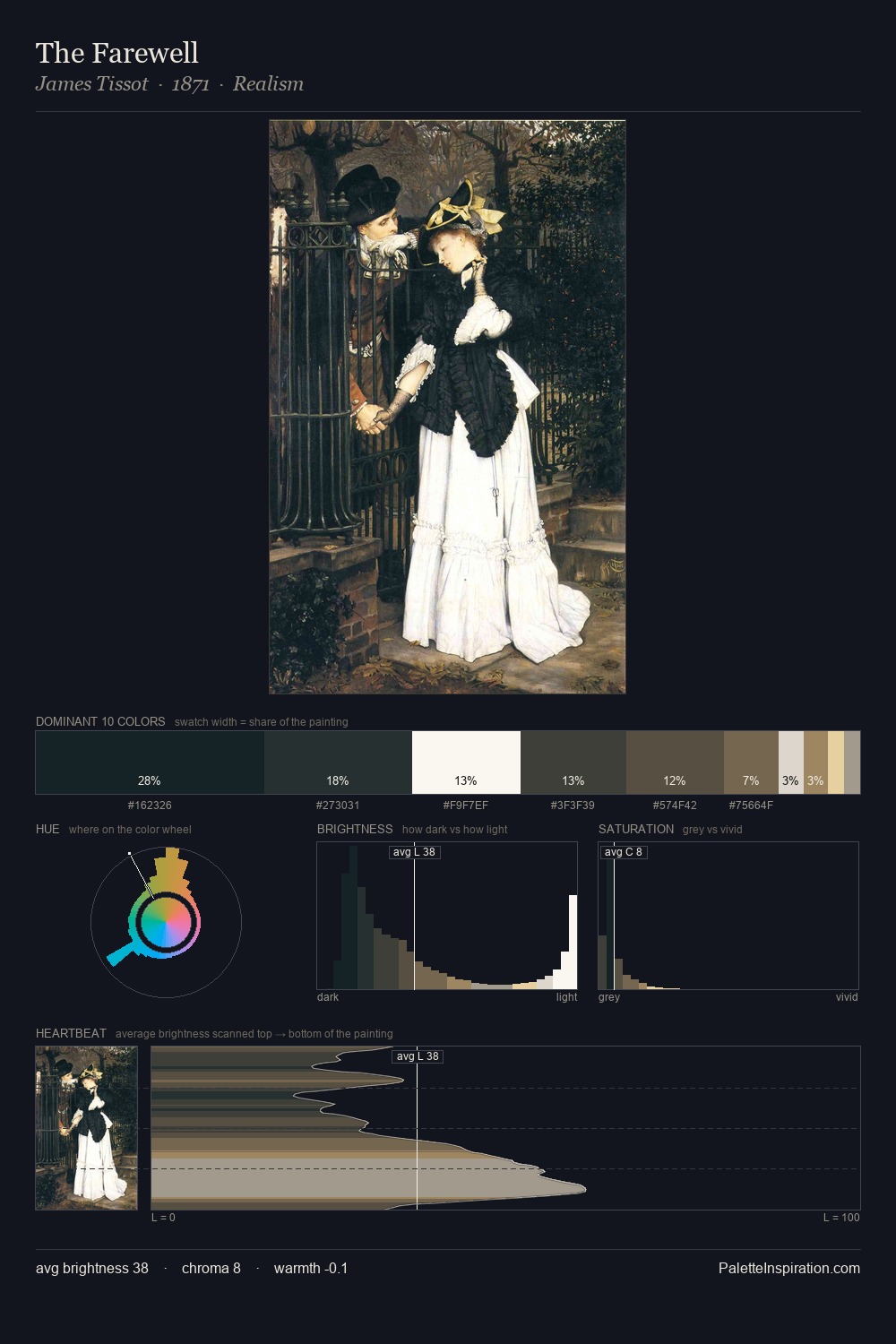Click the #75664F hex code label

(x=751, y=806)
